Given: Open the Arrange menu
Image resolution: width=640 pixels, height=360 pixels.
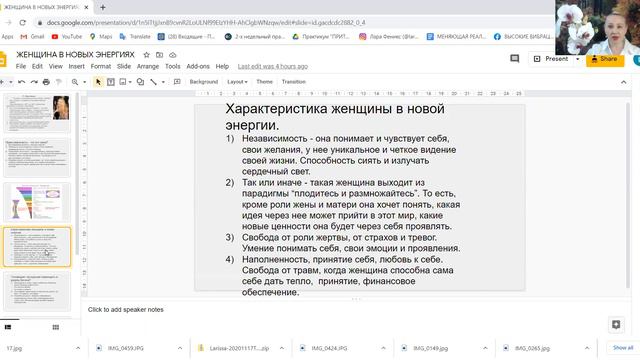Looking at the screenshot, I should pyautogui.click(x=148, y=66).
